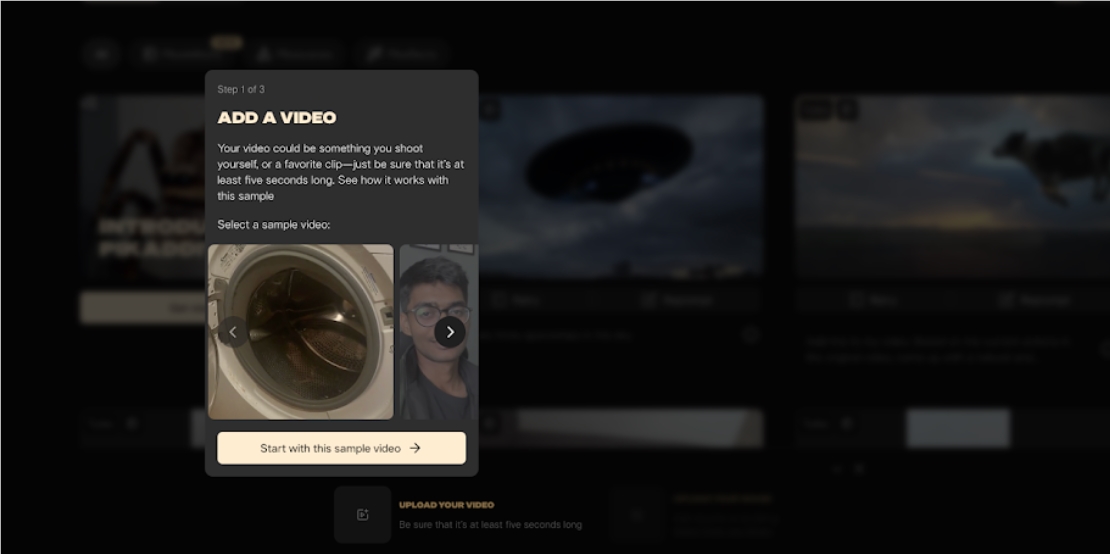Click the Upload Your Video heading
This screenshot has width=1110, height=554.
[446, 505]
